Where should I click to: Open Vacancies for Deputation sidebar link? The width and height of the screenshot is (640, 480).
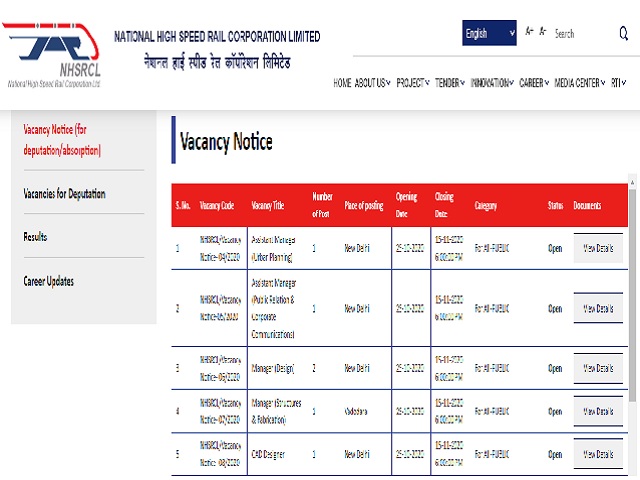click(x=64, y=193)
